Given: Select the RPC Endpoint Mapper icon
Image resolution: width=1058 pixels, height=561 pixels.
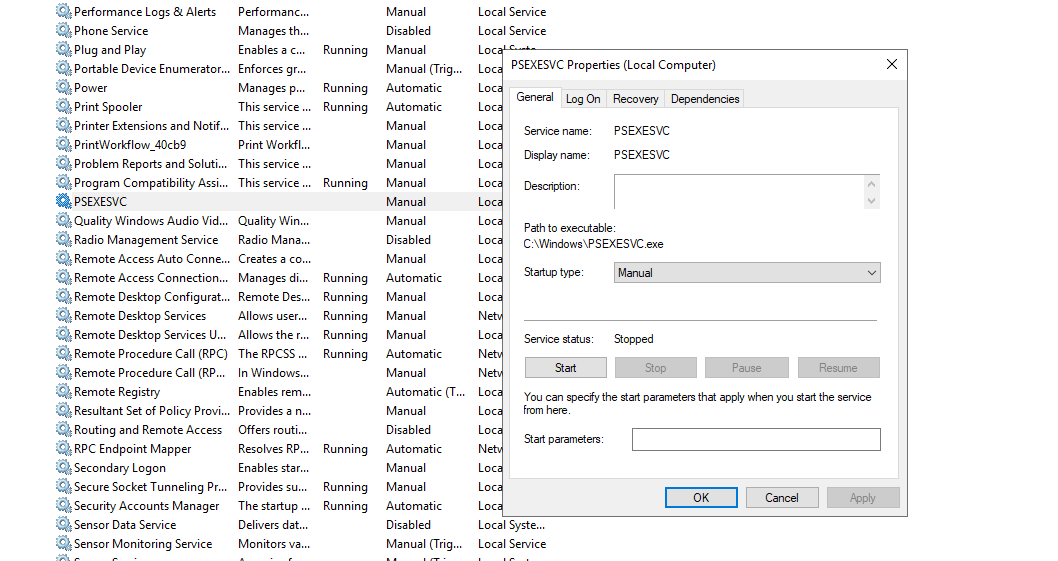Looking at the screenshot, I should pos(64,449).
